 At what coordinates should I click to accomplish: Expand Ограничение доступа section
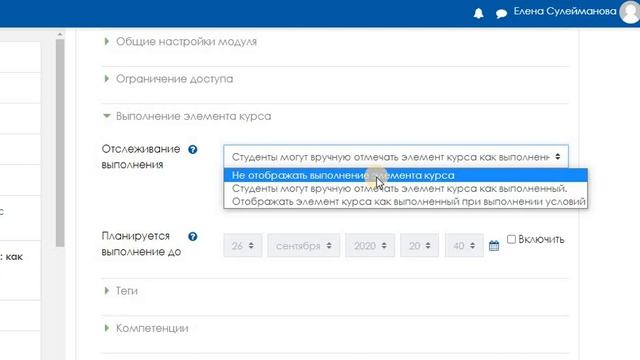(x=174, y=79)
